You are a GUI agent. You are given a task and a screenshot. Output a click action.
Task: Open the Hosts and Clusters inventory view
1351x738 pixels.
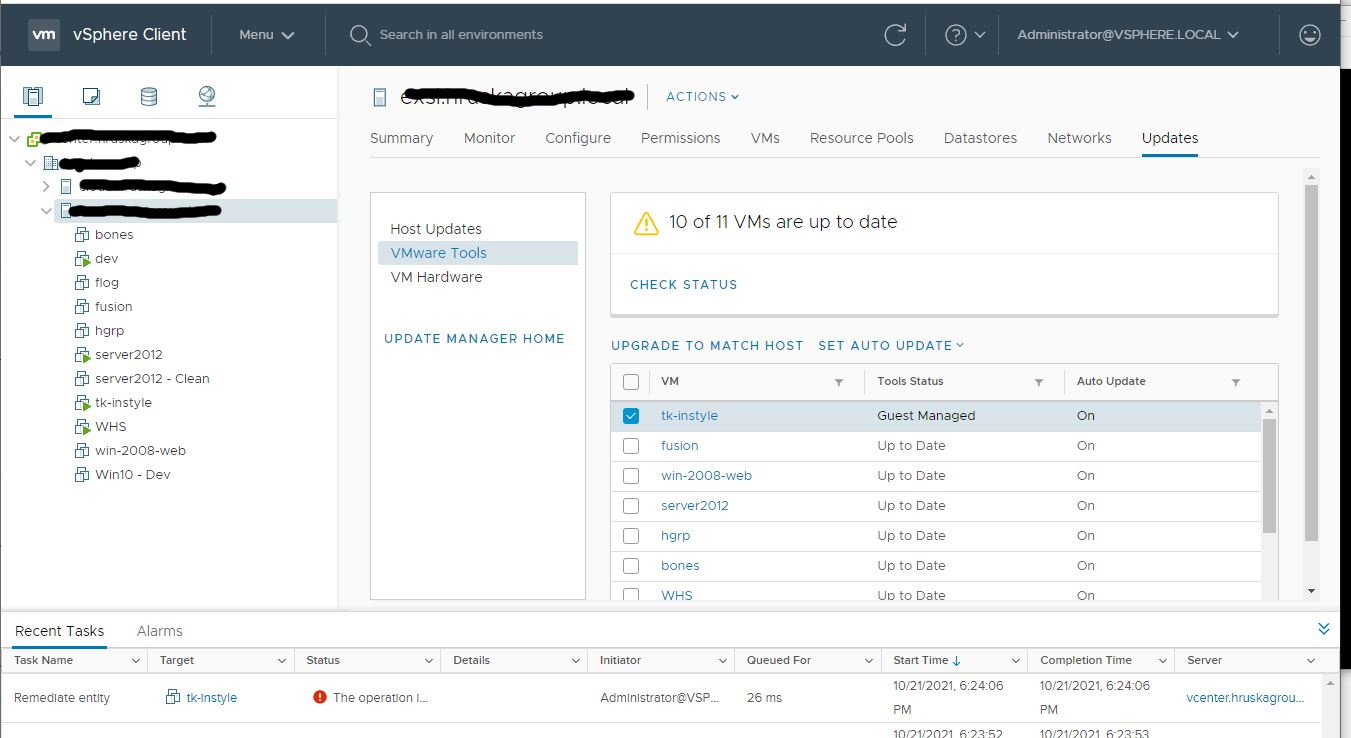click(33, 97)
